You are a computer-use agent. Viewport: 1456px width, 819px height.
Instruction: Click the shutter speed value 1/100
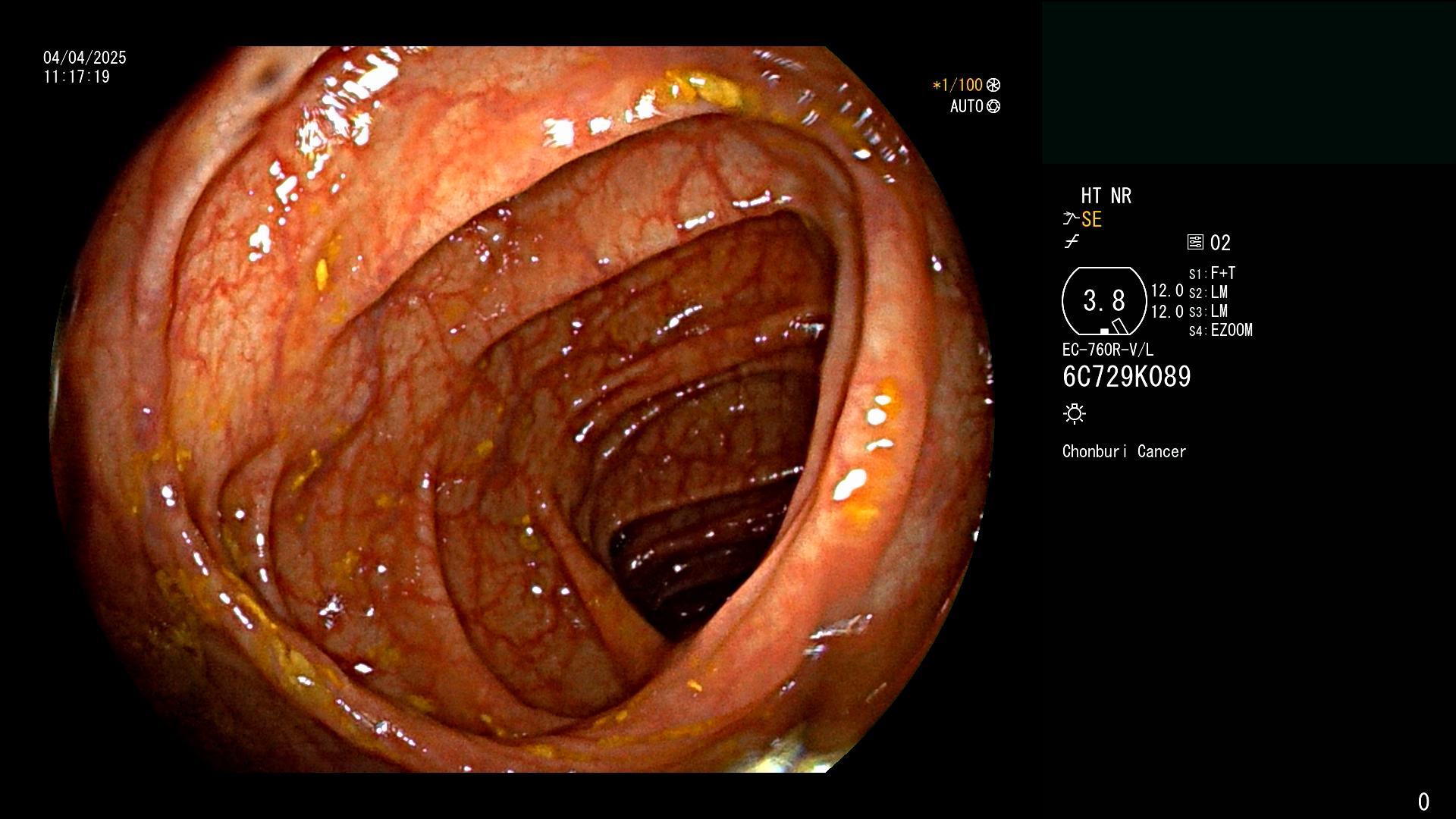click(x=957, y=85)
